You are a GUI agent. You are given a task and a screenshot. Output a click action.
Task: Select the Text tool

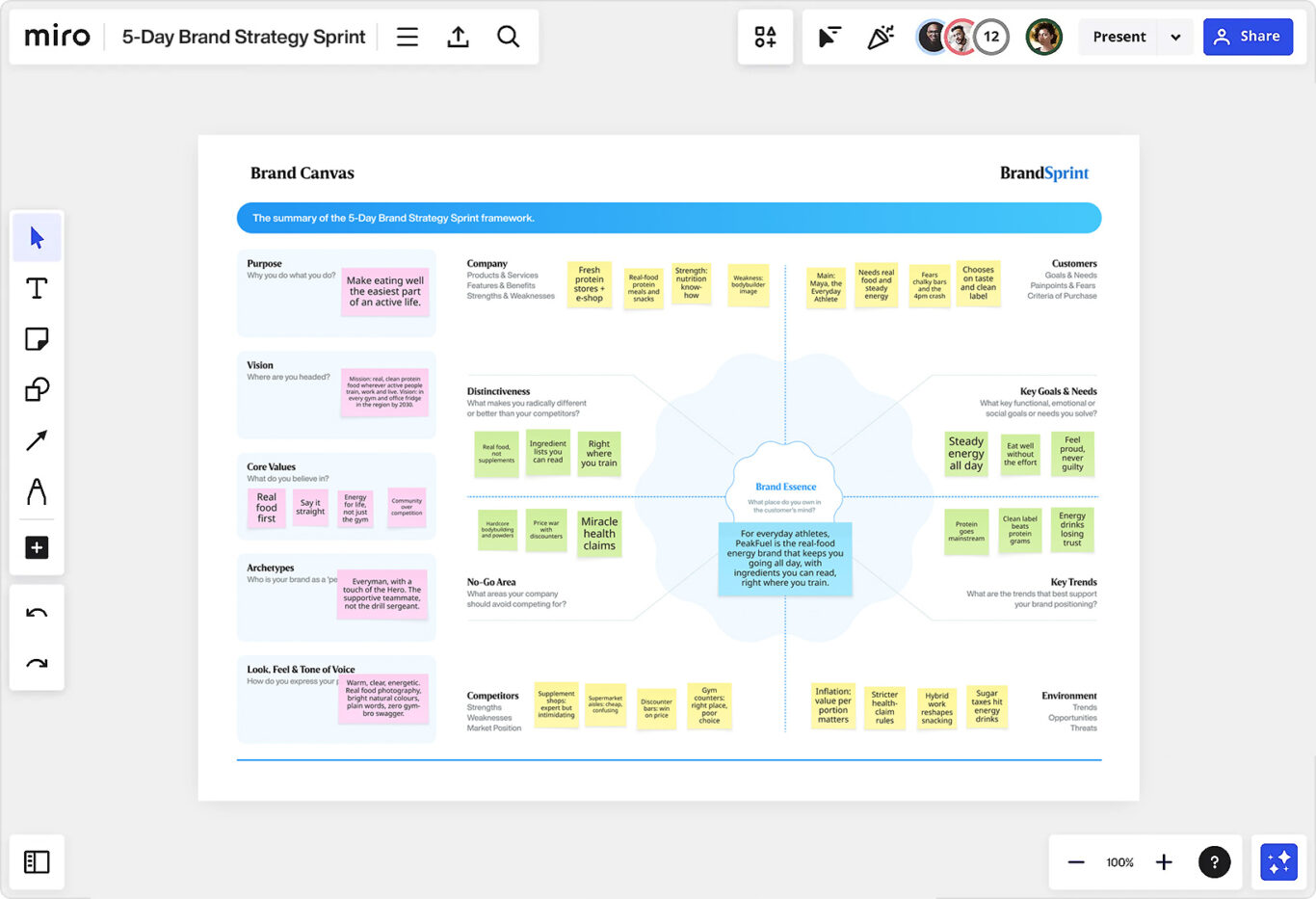[37, 288]
